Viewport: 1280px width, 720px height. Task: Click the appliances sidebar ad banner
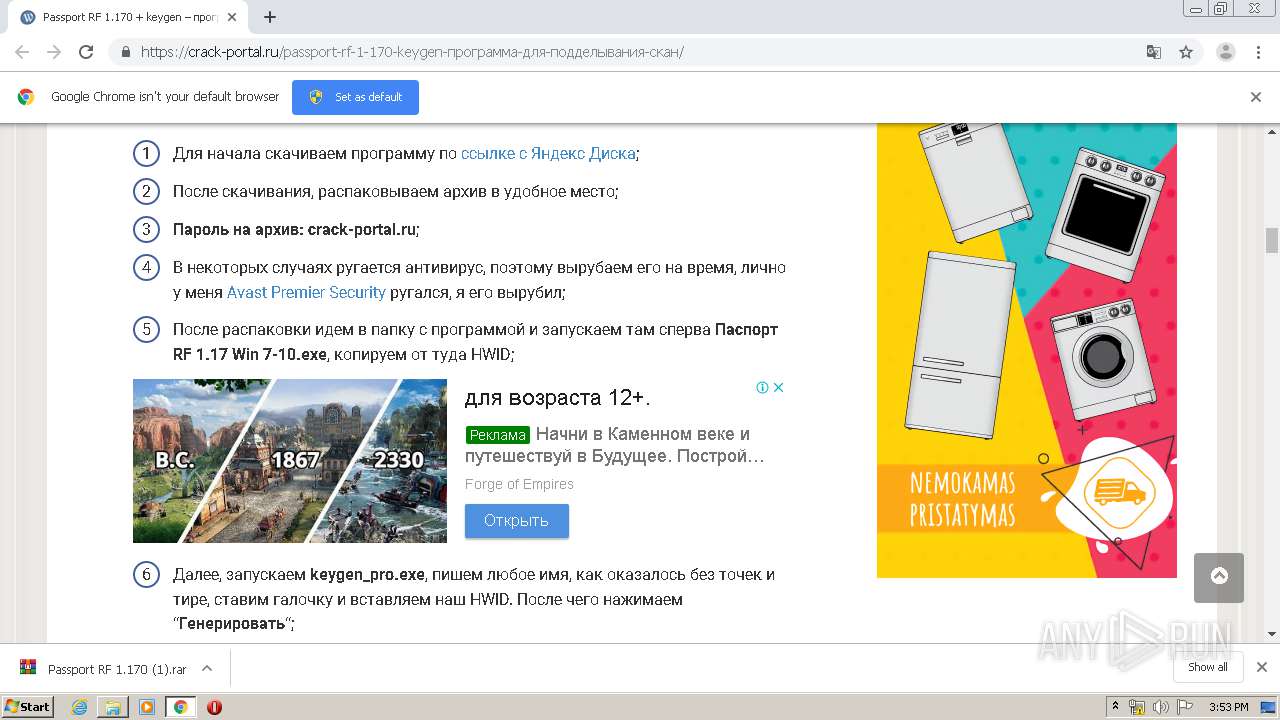coord(1027,350)
